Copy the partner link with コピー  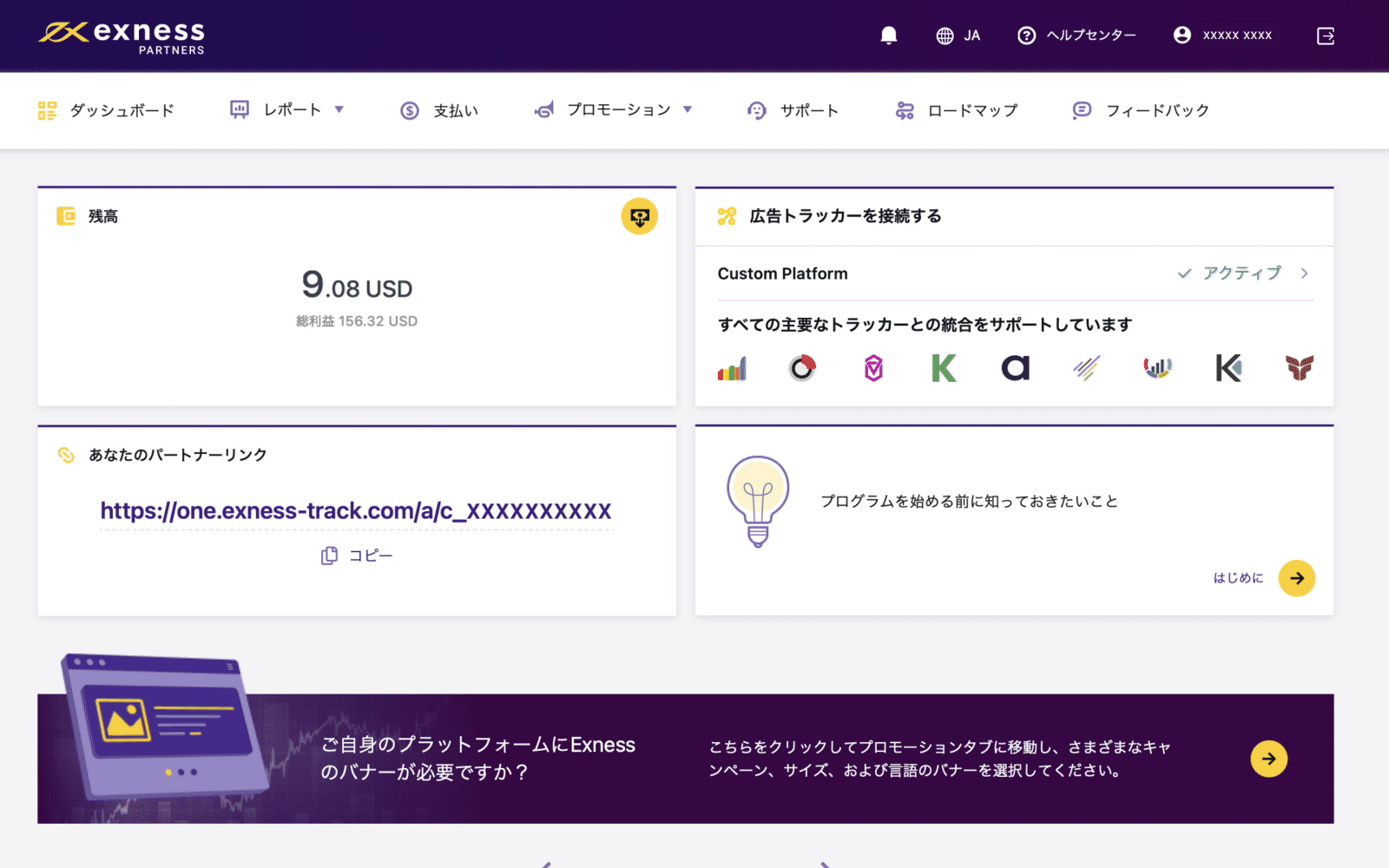pos(357,556)
